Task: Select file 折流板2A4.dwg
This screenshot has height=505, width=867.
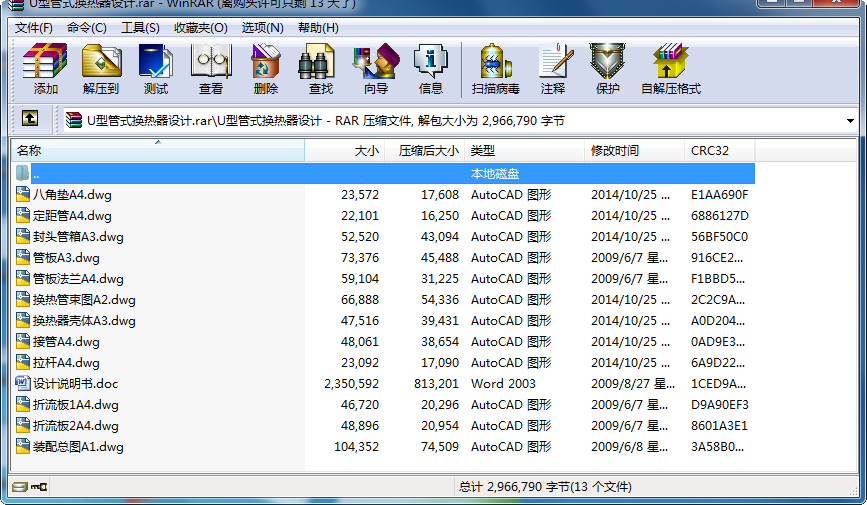Action: pos(76,426)
